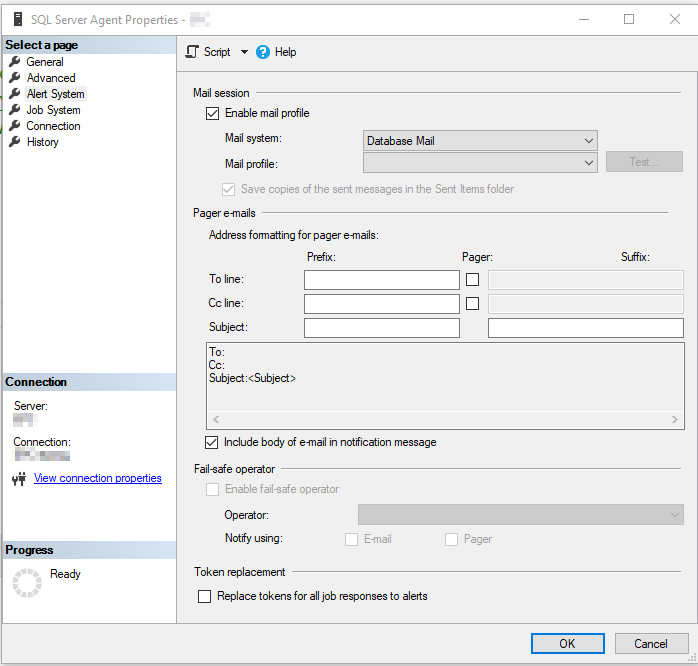Uncheck Enable mail profile
Image resolution: width=698 pixels, height=666 pixels.
(212, 114)
